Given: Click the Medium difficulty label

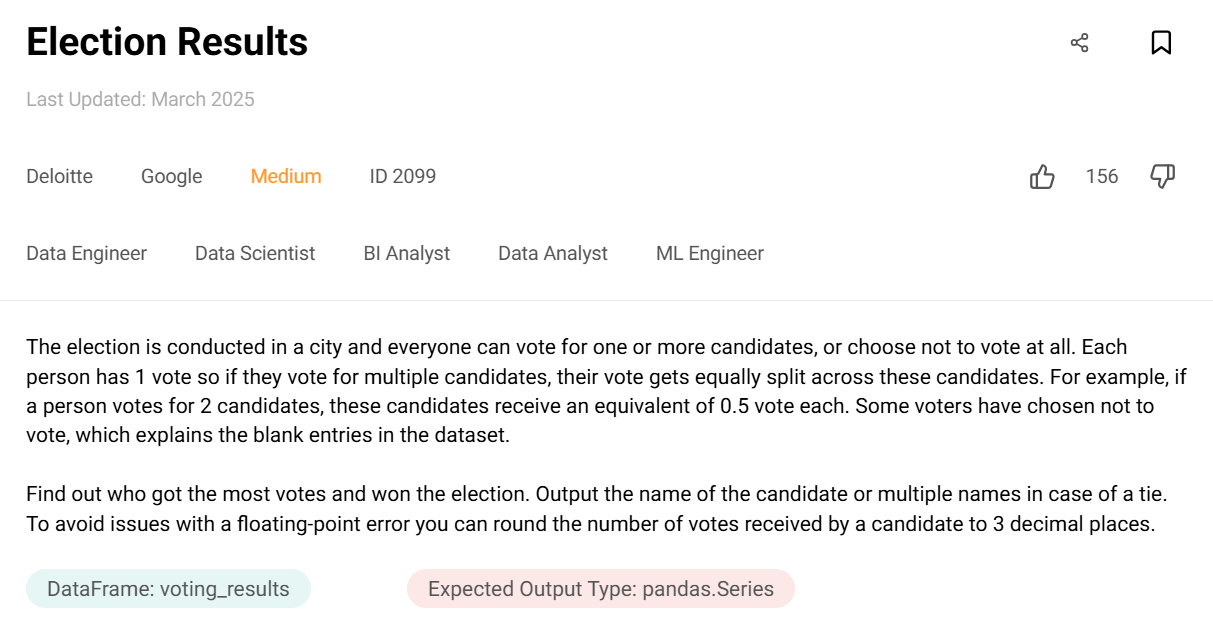Looking at the screenshot, I should point(286,177).
